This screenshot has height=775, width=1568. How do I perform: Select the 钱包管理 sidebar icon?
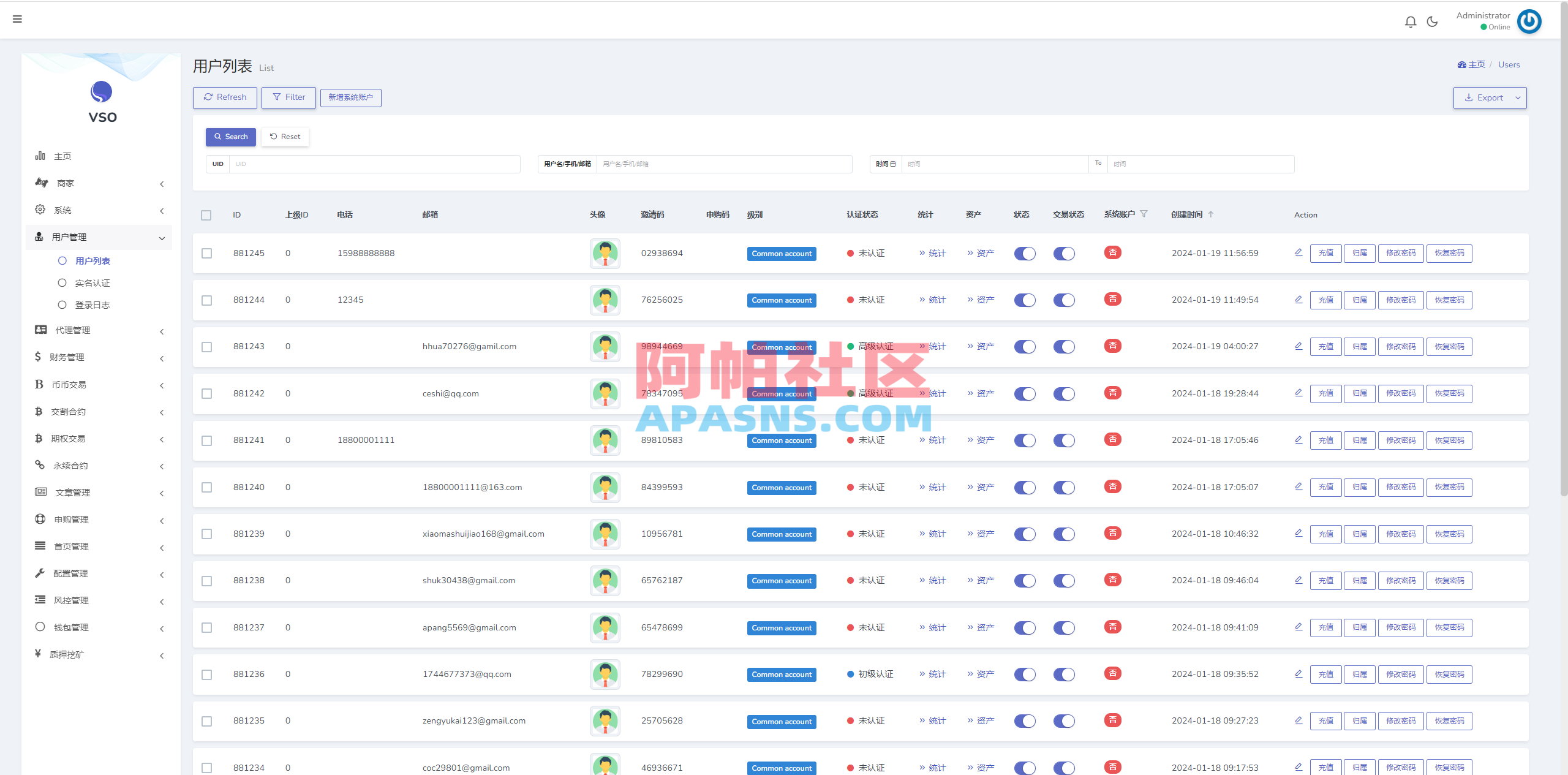[39, 627]
